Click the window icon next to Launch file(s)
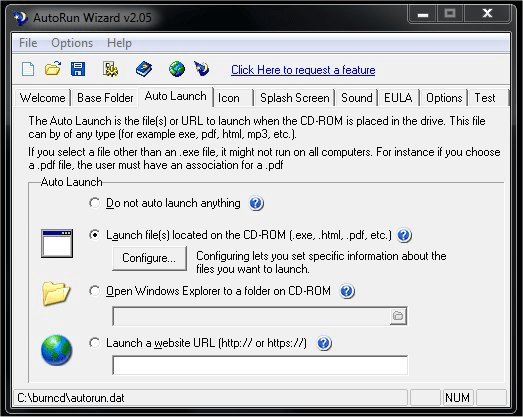Viewport: 523px width, 417px height. [x=57, y=243]
